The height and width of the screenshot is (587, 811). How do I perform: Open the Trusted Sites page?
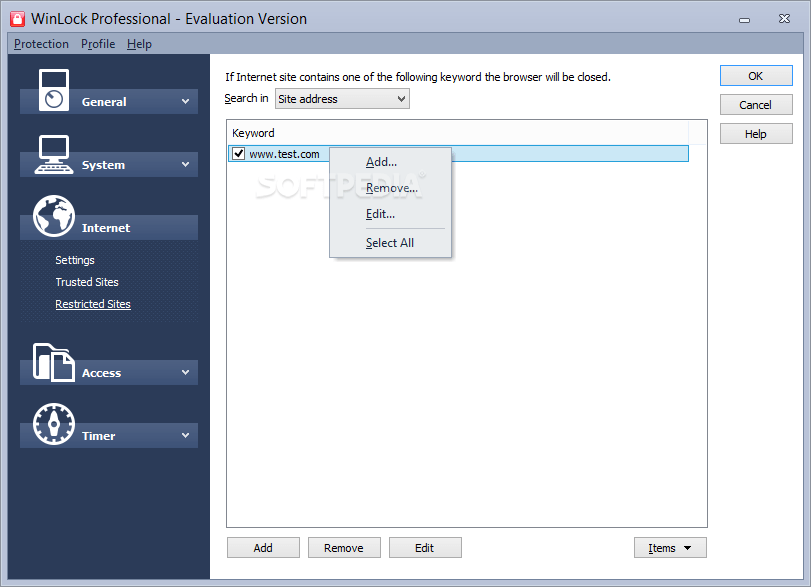[86, 281]
